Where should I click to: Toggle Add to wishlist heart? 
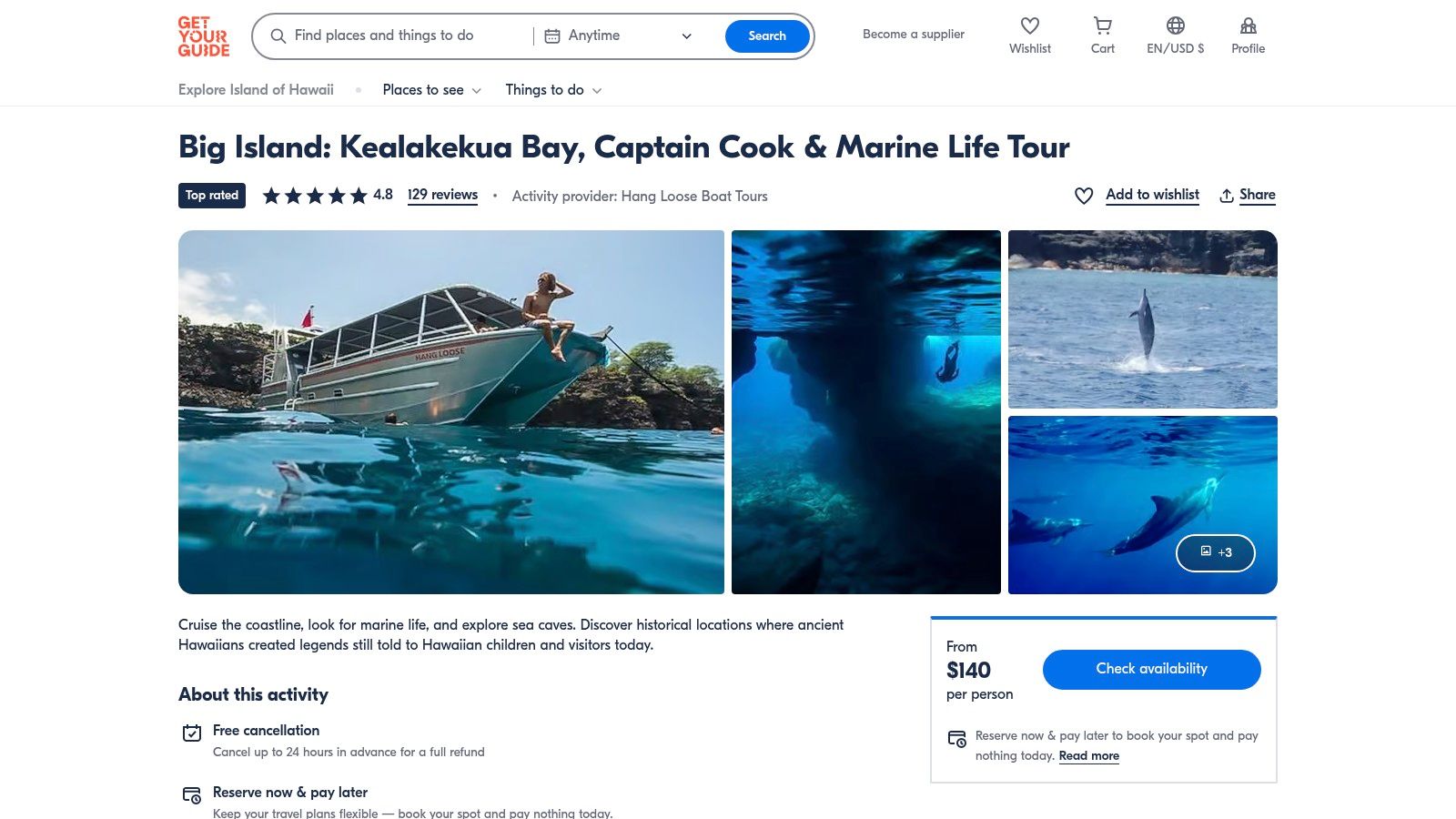[1084, 196]
